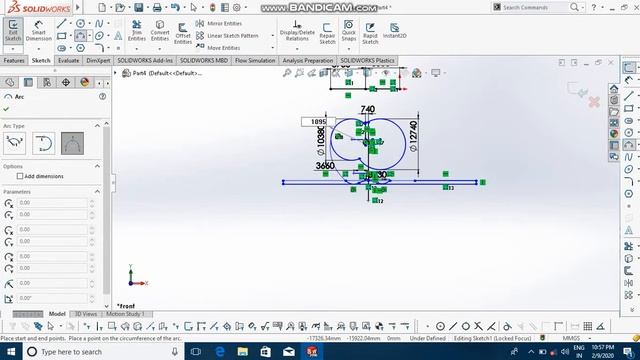
Task: Open the Flow Simulation tab
Action: (x=255, y=60)
